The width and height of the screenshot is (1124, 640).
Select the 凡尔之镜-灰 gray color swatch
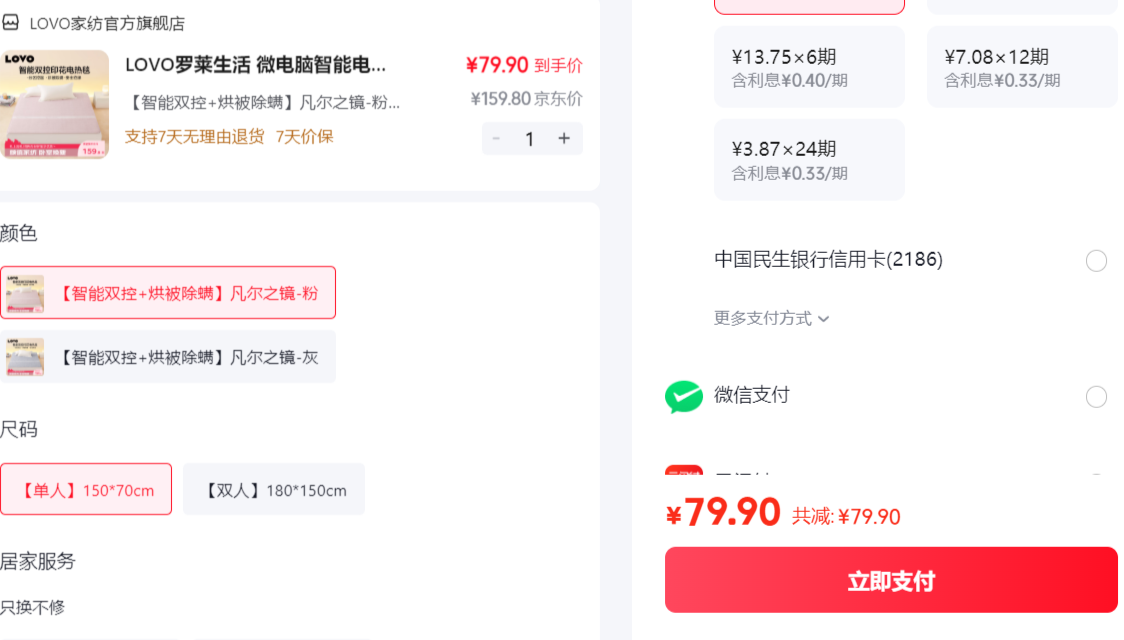[x=168, y=357]
